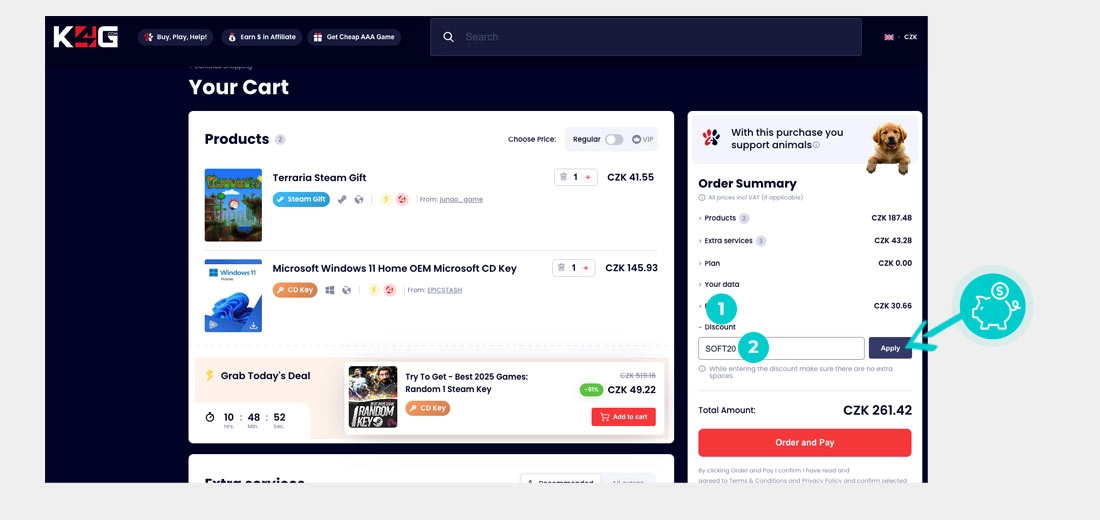Apply the discount code
Screen dimensions: 1100x520
[x=890, y=348]
